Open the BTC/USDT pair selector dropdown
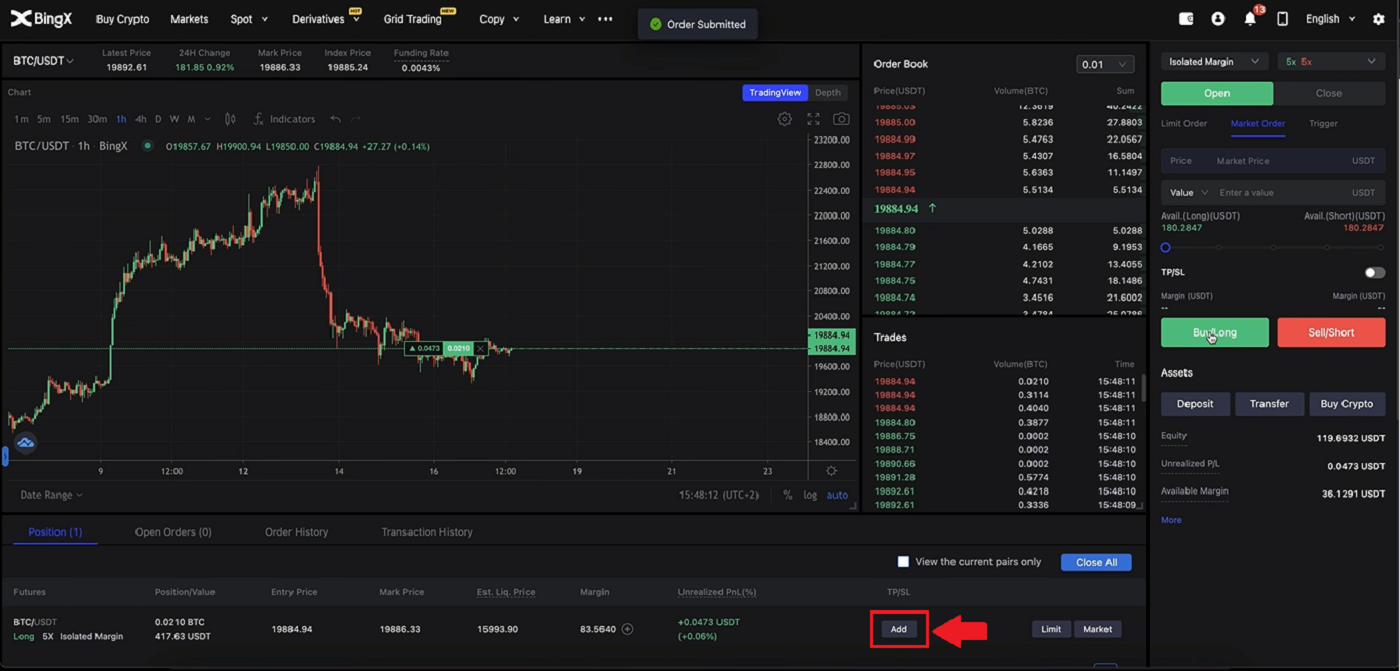Screen dimensions: 1400x671 point(42,60)
